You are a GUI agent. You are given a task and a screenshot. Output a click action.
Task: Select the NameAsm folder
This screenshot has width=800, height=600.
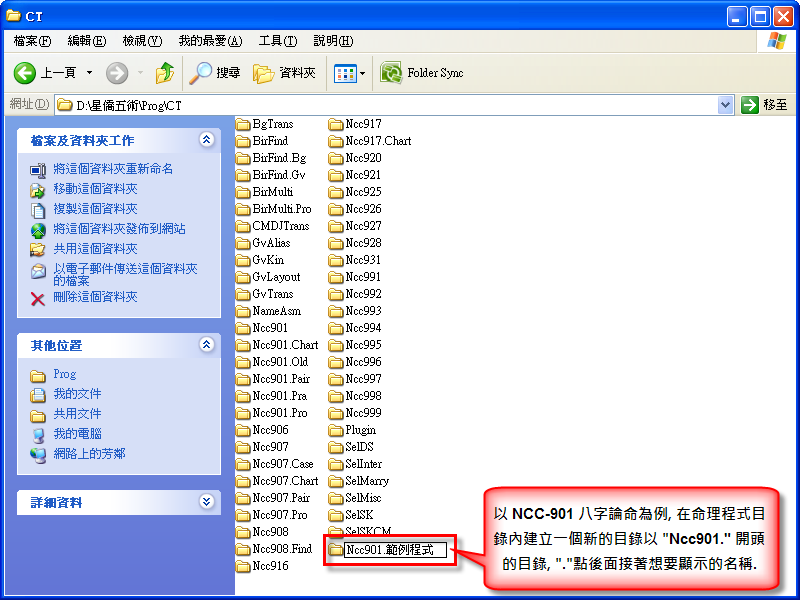click(x=277, y=311)
